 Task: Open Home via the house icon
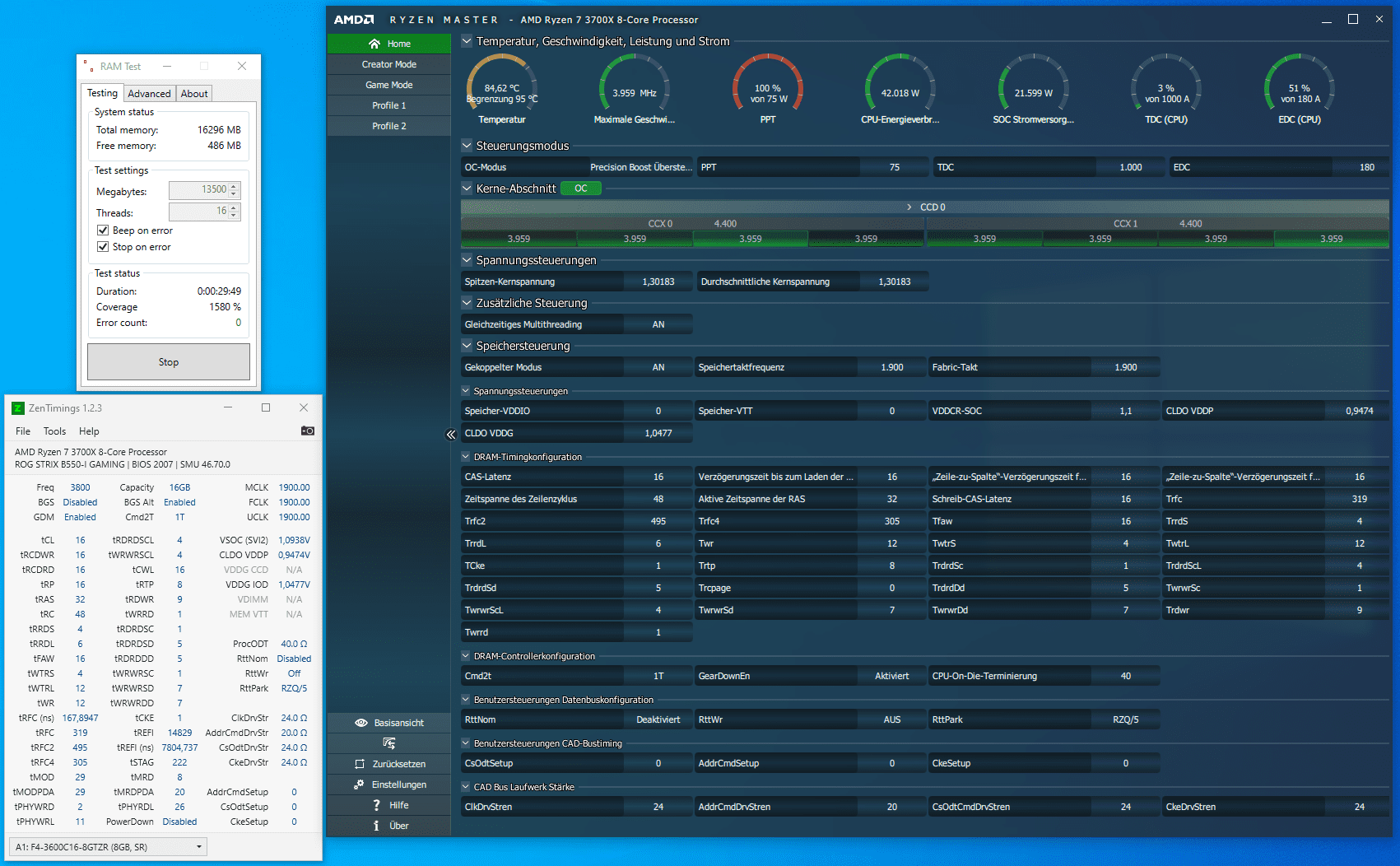(x=374, y=44)
